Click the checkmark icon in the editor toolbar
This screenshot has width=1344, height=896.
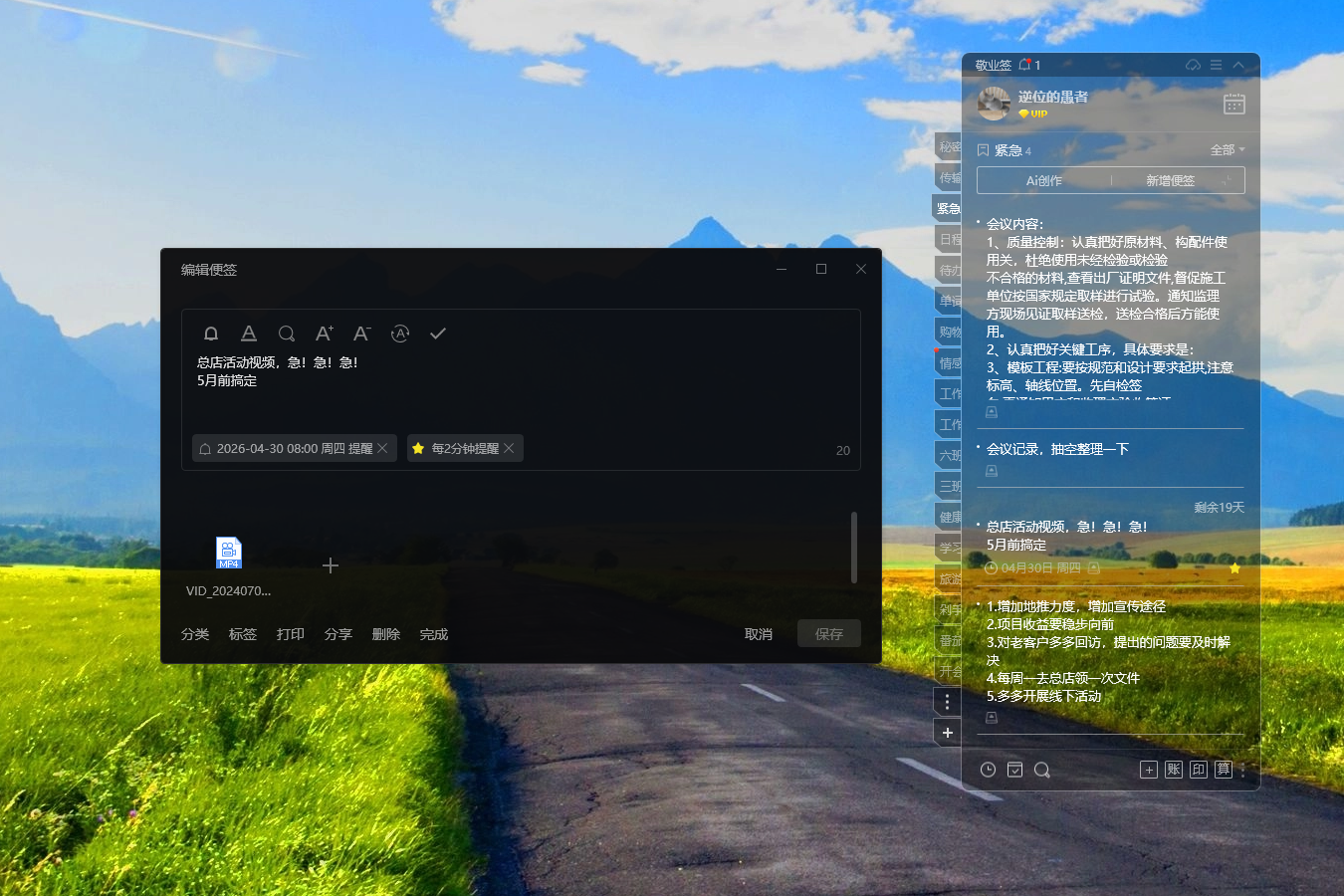point(437,334)
